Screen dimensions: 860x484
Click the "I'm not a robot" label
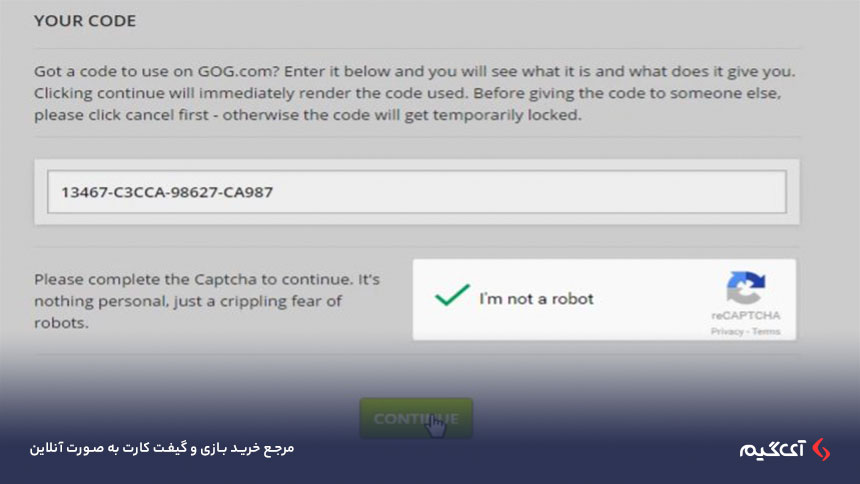coord(536,299)
